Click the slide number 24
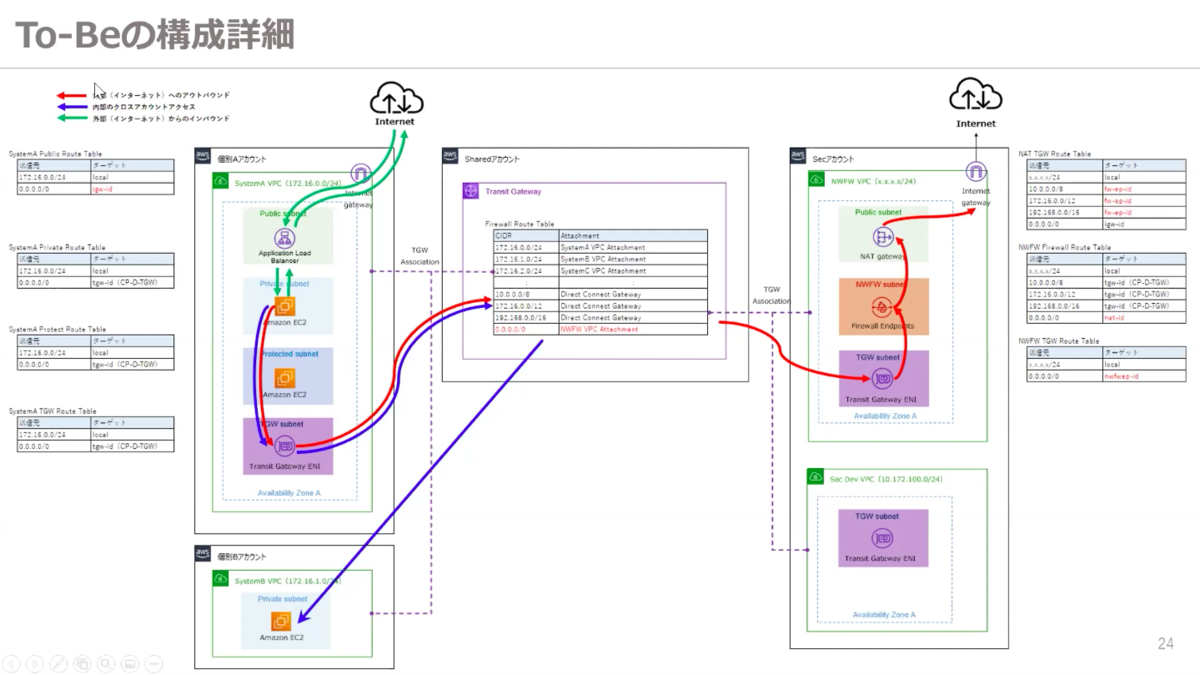 coord(1165,644)
